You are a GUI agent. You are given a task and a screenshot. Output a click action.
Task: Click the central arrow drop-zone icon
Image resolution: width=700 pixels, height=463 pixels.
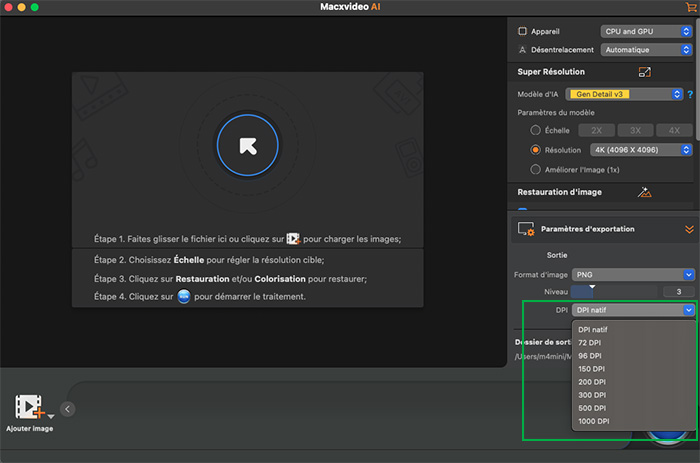[x=248, y=146]
